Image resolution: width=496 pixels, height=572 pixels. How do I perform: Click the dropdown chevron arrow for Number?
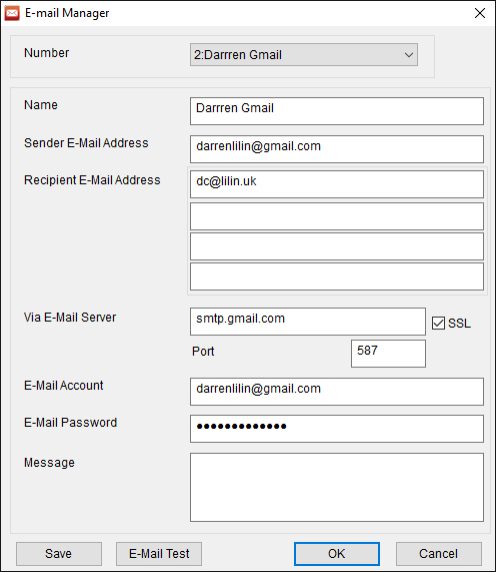(x=409, y=55)
